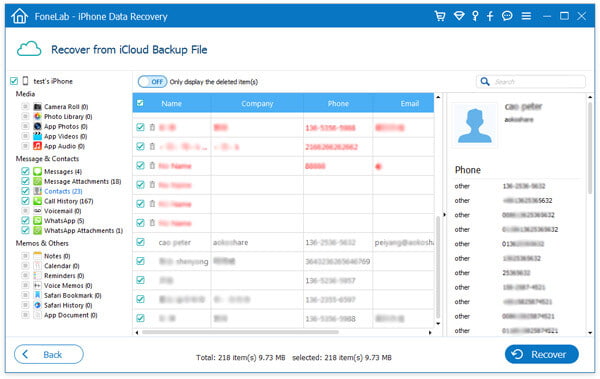Click the App Audio music icon
The height and width of the screenshot is (379, 600).
38,146
